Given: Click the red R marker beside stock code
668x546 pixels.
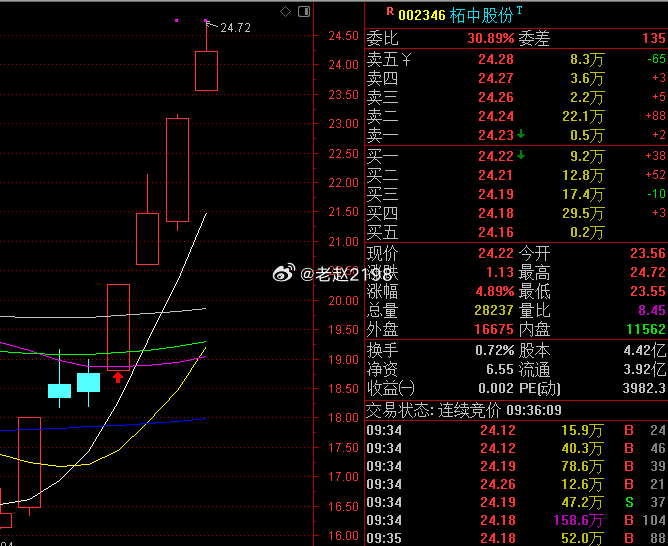Looking at the screenshot, I should pos(390,12).
